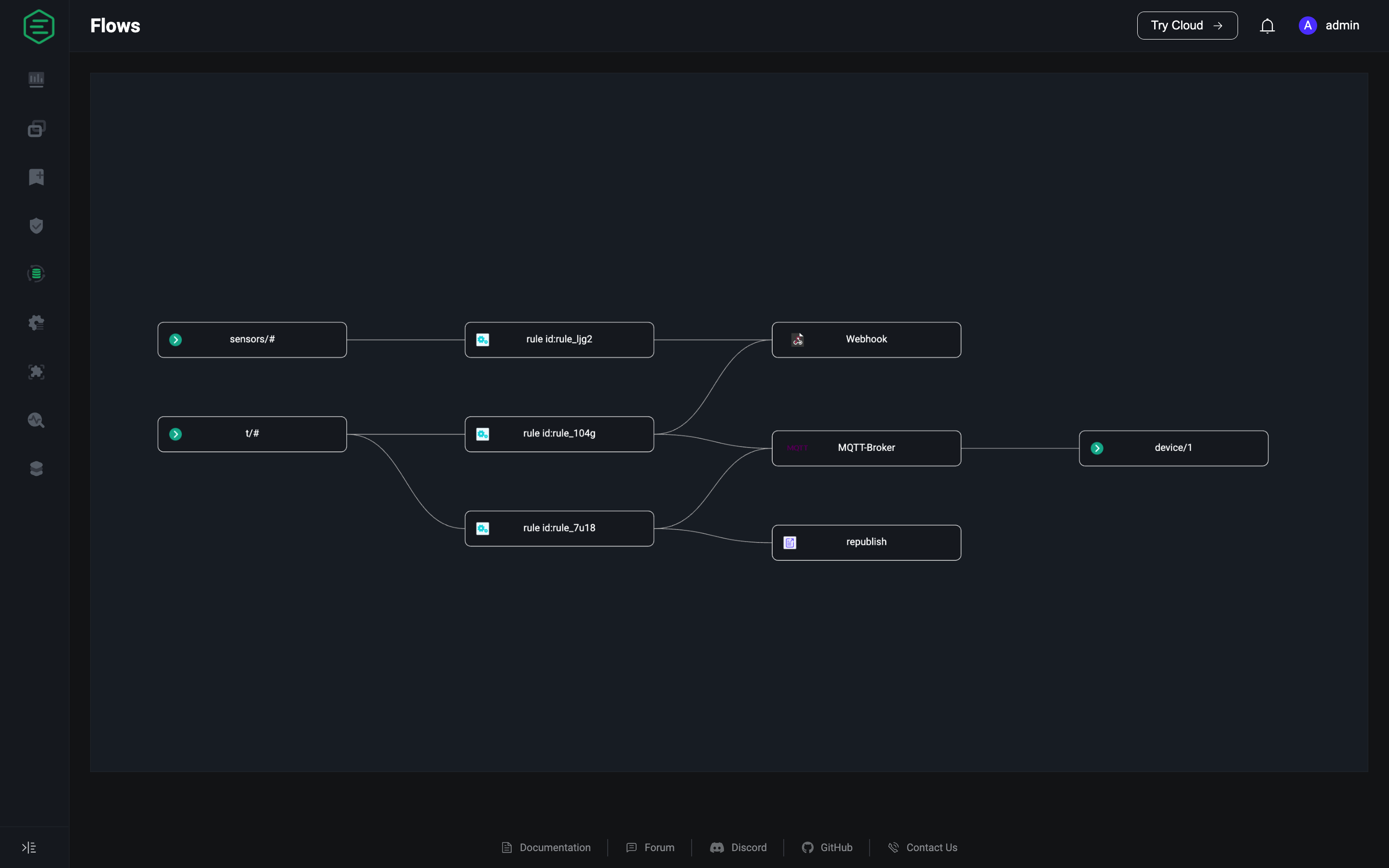Image resolution: width=1389 pixels, height=868 pixels.
Task: Expand the collapsed sidebar menu
Action: pos(29,847)
